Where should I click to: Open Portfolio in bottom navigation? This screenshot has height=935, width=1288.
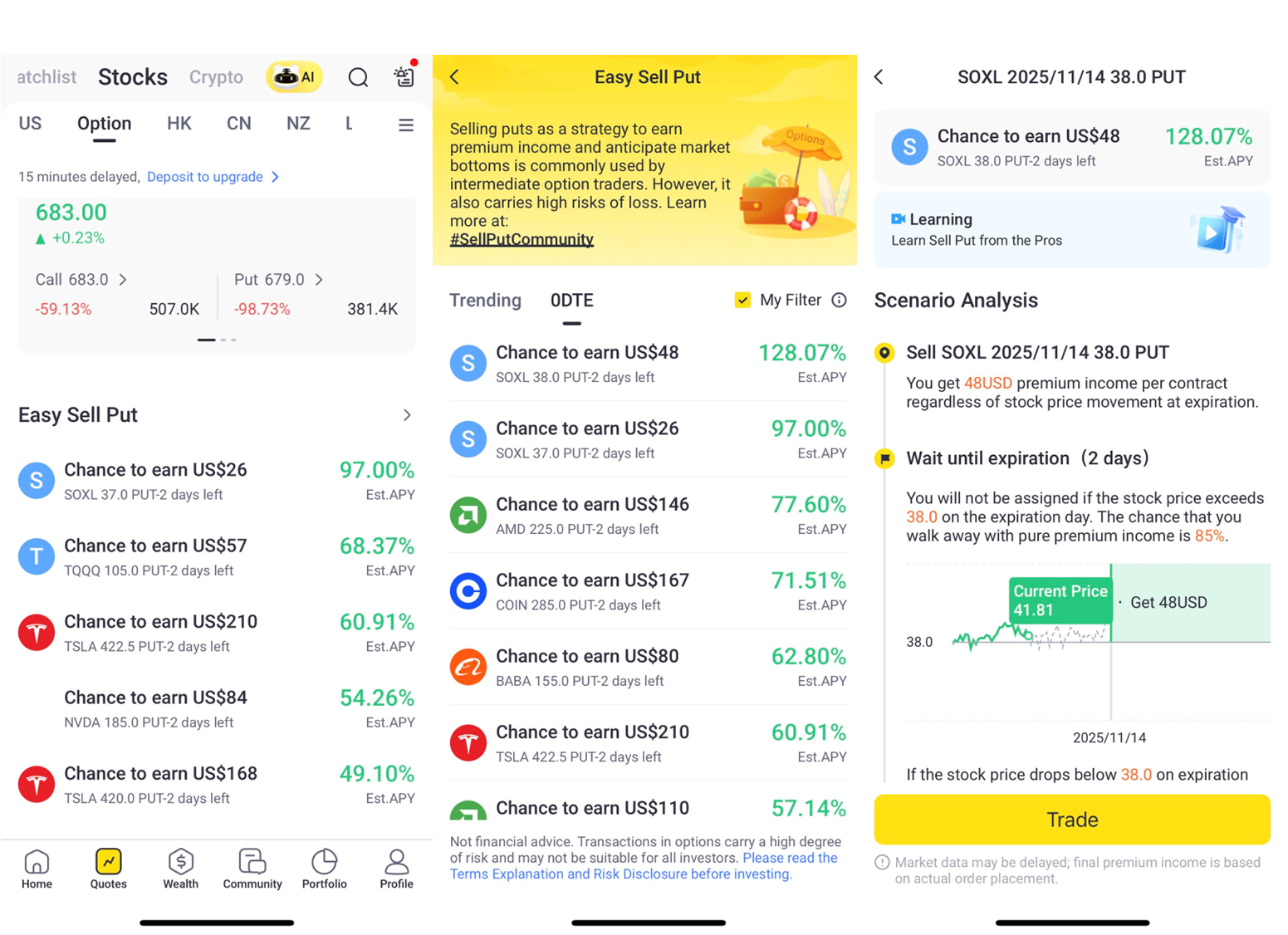click(x=325, y=869)
